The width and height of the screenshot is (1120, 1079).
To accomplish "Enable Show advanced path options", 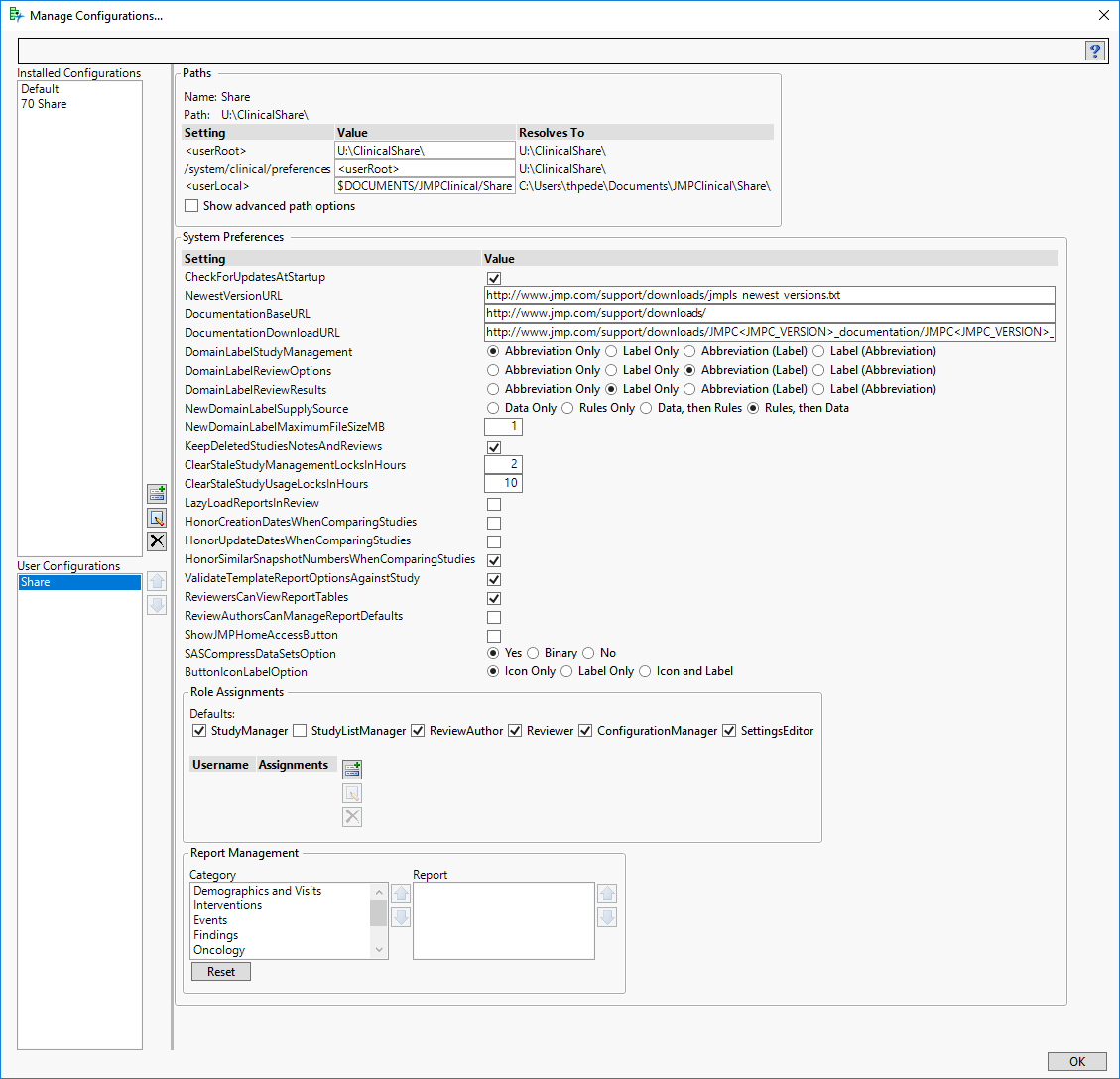I will coord(191,206).
